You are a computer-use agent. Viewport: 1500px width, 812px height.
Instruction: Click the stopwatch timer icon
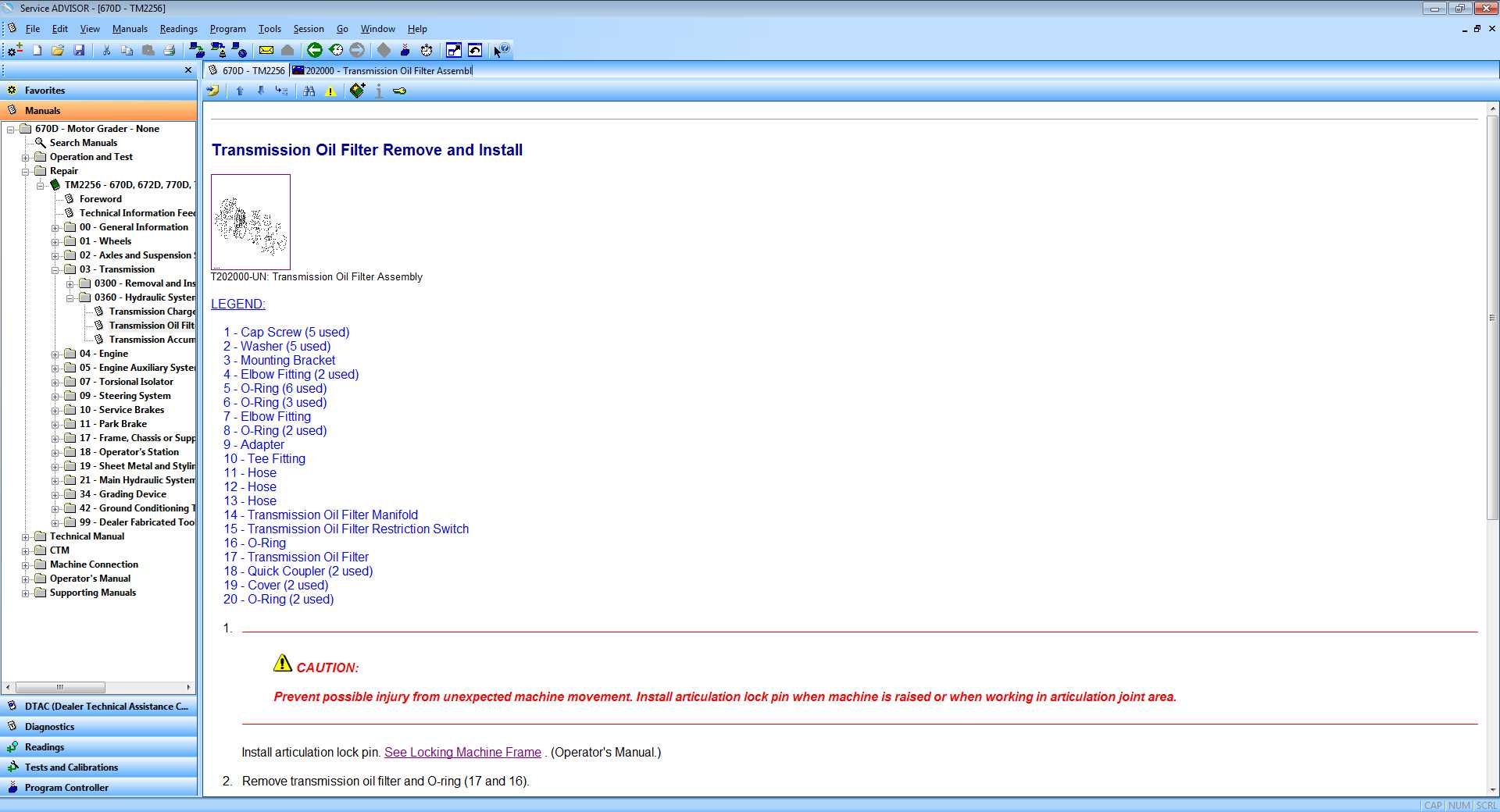point(427,50)
